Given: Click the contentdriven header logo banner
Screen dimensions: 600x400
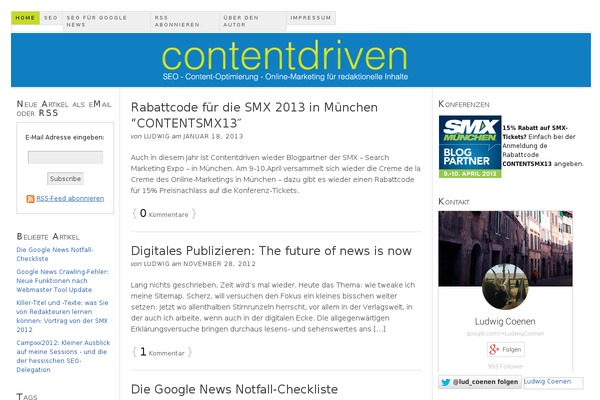Looking at the screenshot, I should tap(301, 60).
